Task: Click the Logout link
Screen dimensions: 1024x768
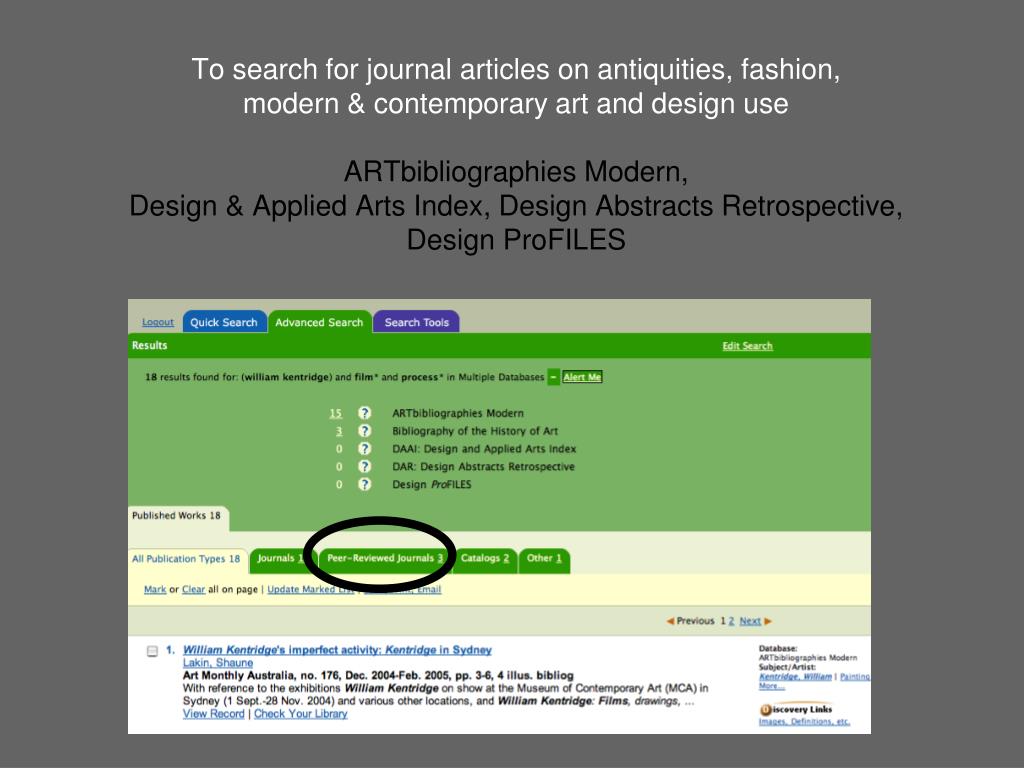Action: tap(158, 323)
